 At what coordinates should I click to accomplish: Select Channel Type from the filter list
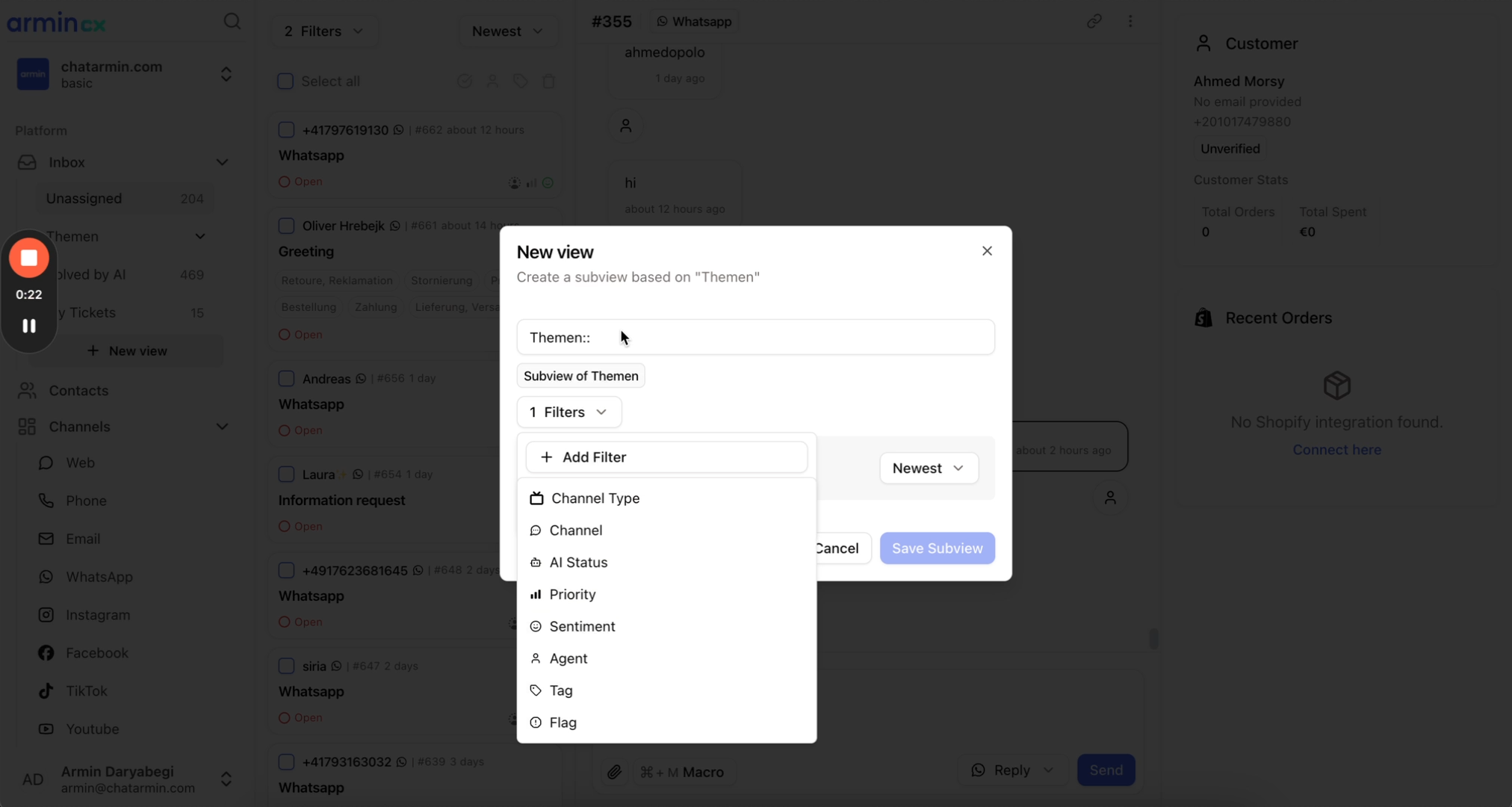pyautogui.click(x=595, y=498)
